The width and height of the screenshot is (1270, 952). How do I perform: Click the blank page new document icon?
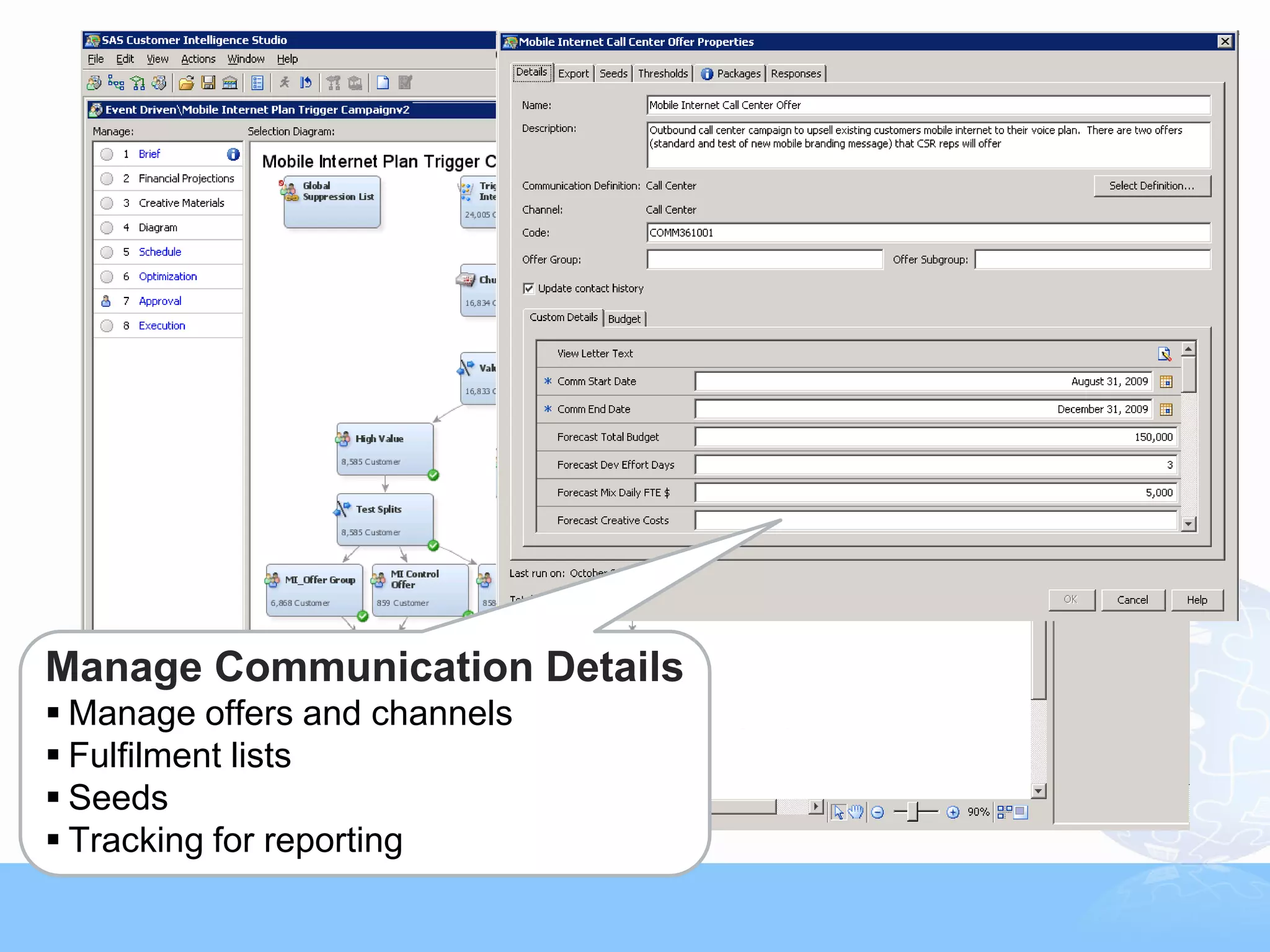point(383,82)
